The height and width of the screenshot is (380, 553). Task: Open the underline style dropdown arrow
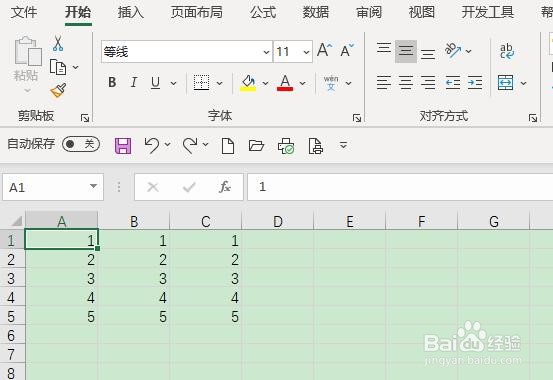(174, 83)
